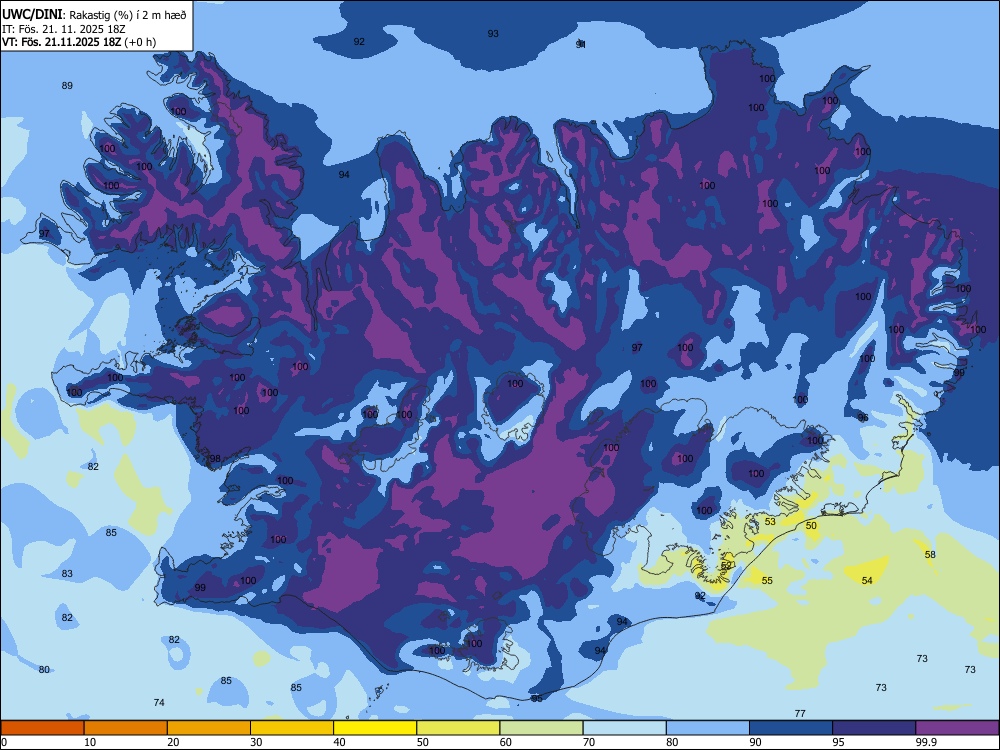Click the '53' humidity value on the map
Viewport: 1000px width, 750px height.
click(770, 522)
